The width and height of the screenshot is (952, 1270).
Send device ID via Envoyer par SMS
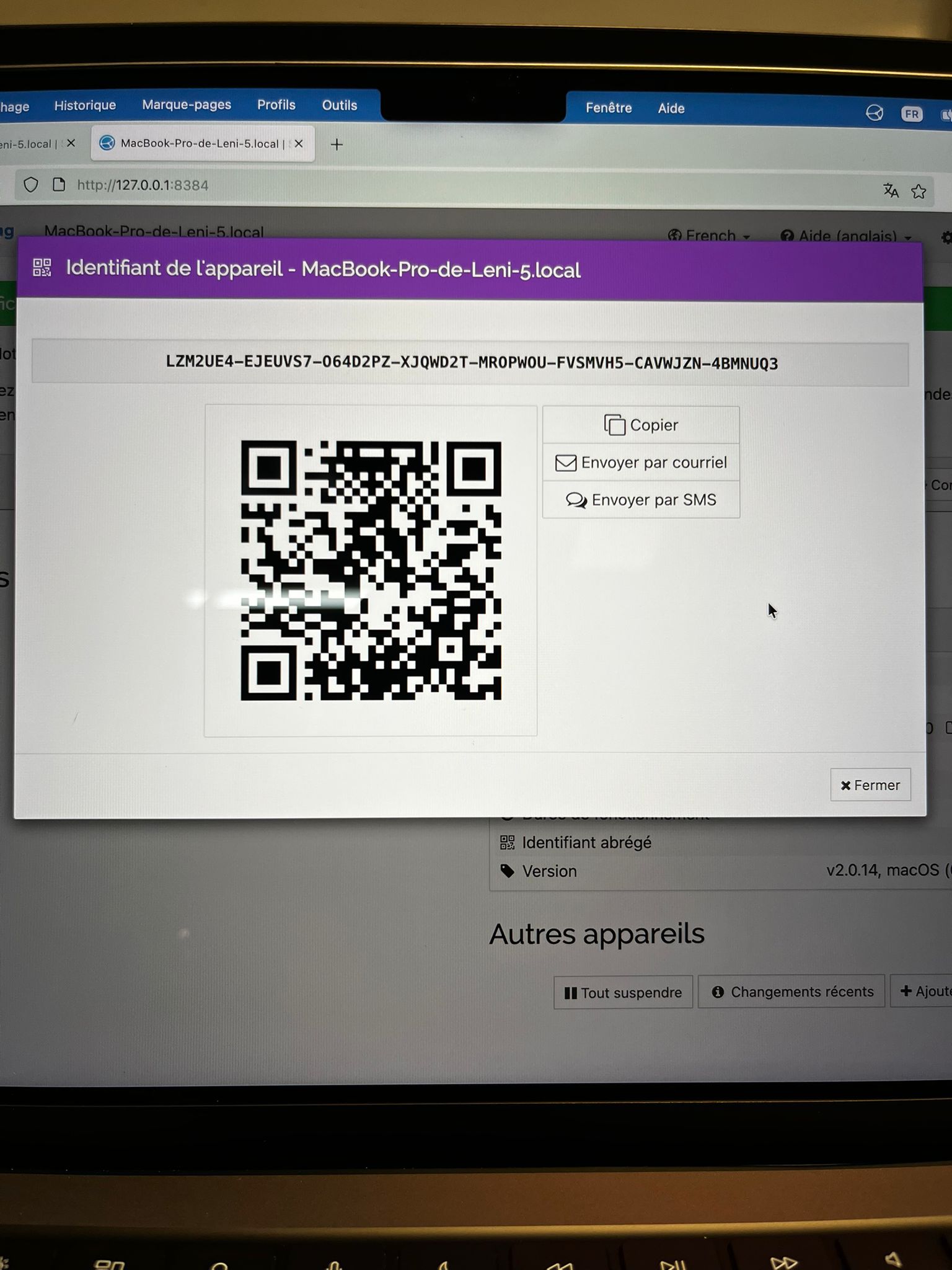(641, 500)
